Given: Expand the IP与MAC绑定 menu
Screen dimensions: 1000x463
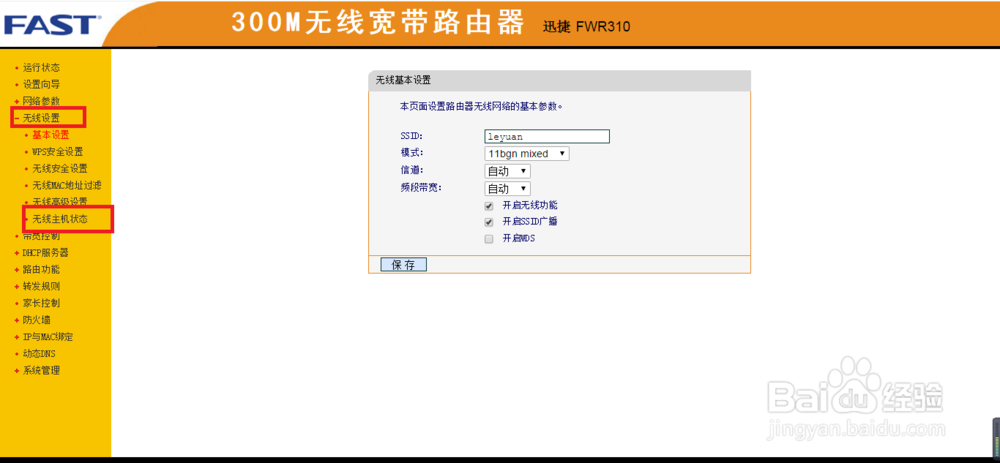Looking at the screenshot, I should 48,337.
